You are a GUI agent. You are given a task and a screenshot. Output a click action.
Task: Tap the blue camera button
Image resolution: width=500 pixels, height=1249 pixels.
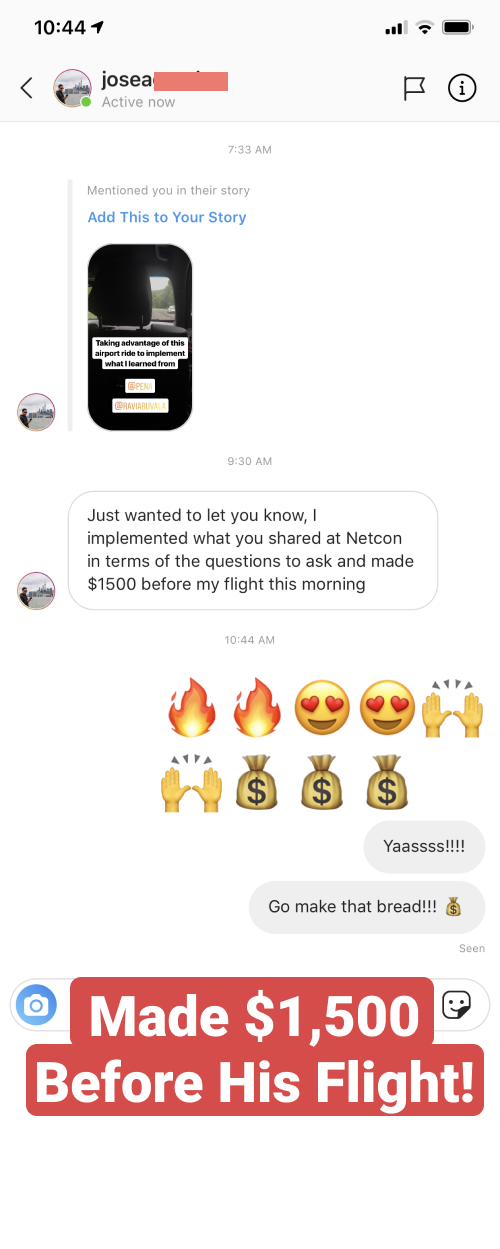pyautogui.click(x=37, y=1004)
